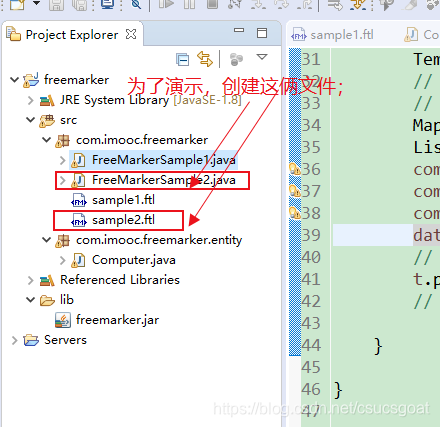Click the sample2.ftl file icon
440x427 pixels.
point(79,220)
